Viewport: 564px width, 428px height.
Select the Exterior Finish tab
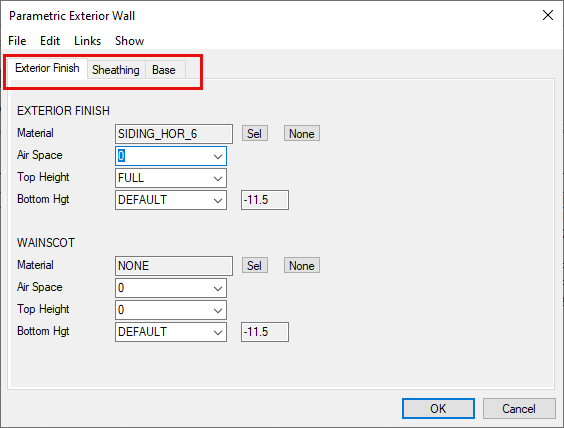pos(47,68)
